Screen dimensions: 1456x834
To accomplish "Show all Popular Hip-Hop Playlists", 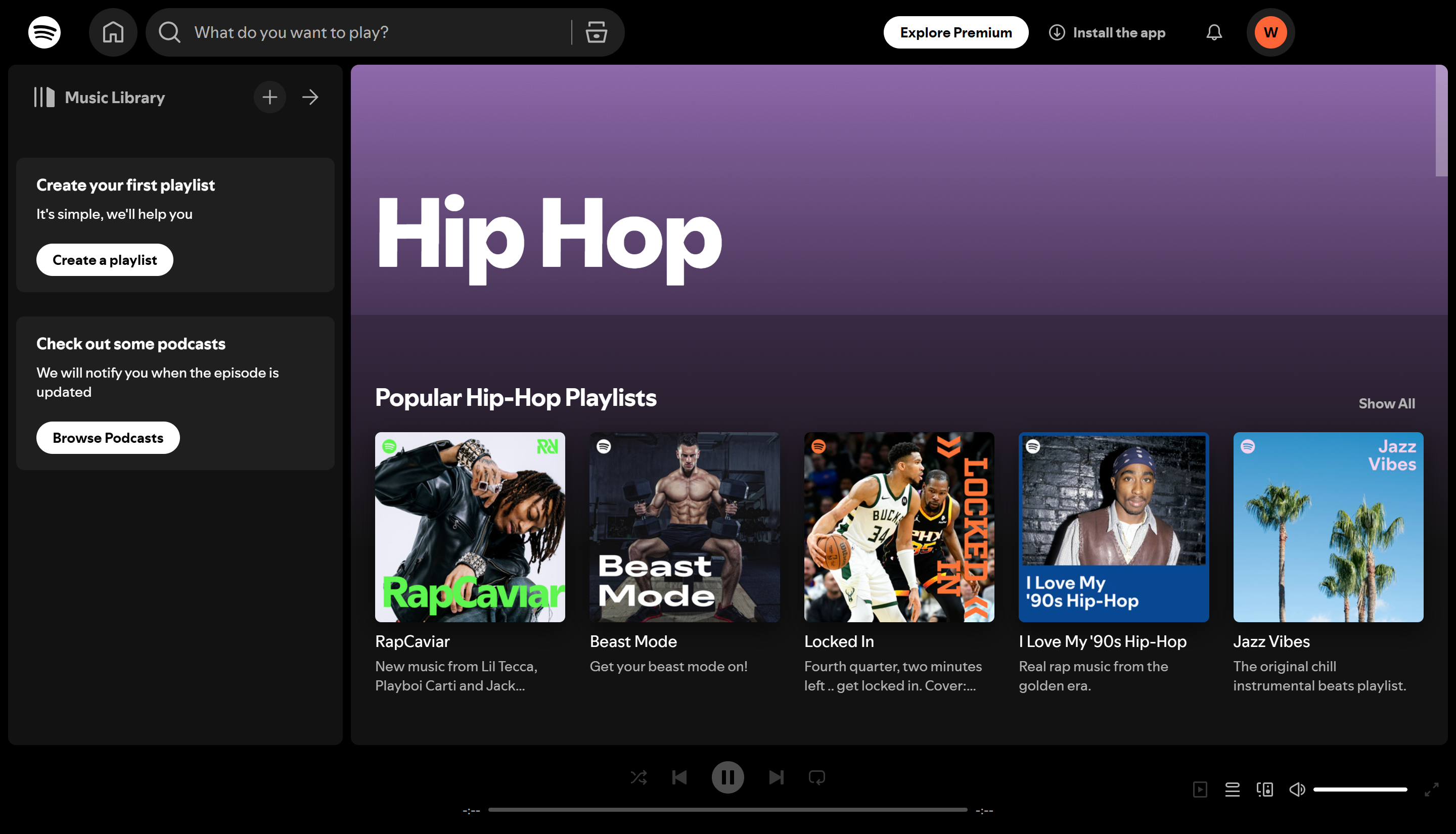I will point(1387,403).
